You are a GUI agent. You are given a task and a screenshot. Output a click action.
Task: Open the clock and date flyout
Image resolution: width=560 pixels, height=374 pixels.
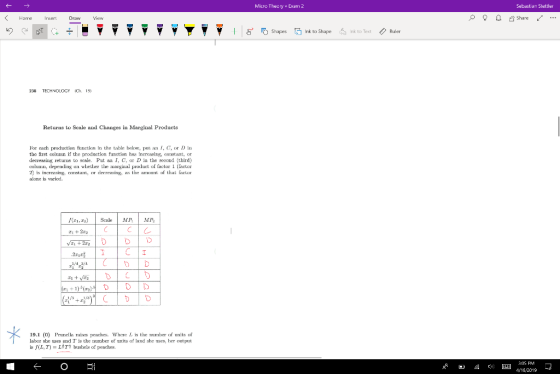[x=526, y=366]
